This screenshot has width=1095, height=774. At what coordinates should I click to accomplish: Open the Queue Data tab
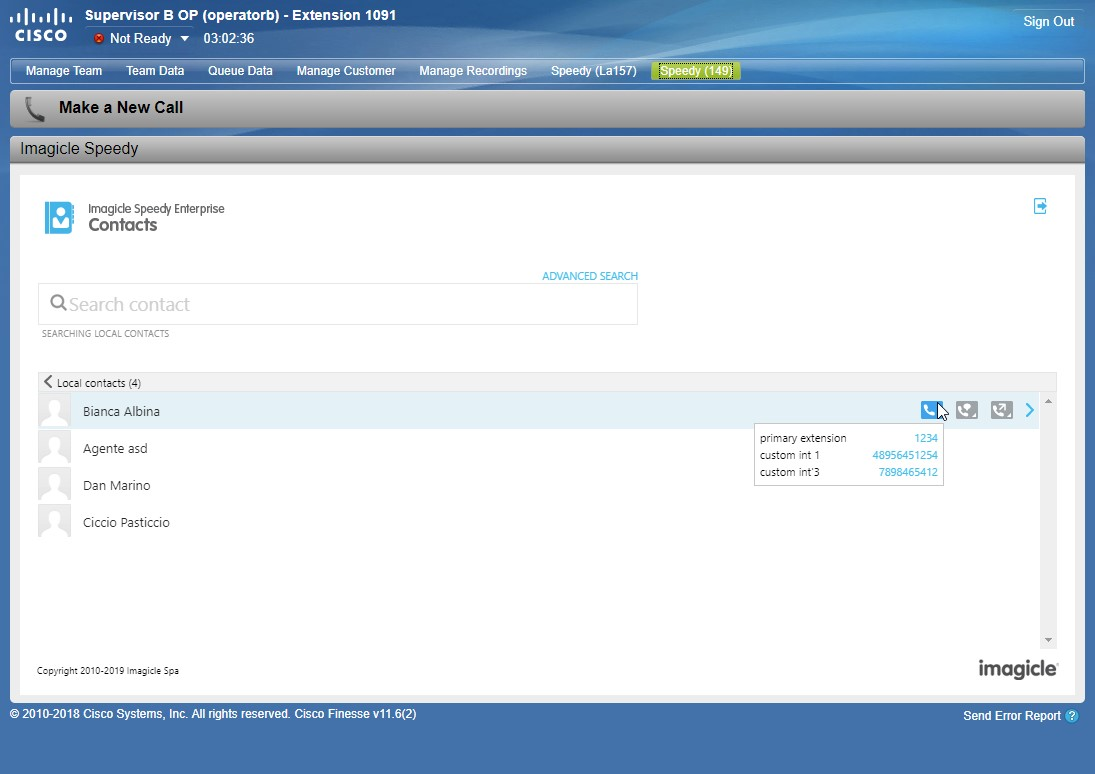point(240,71)
